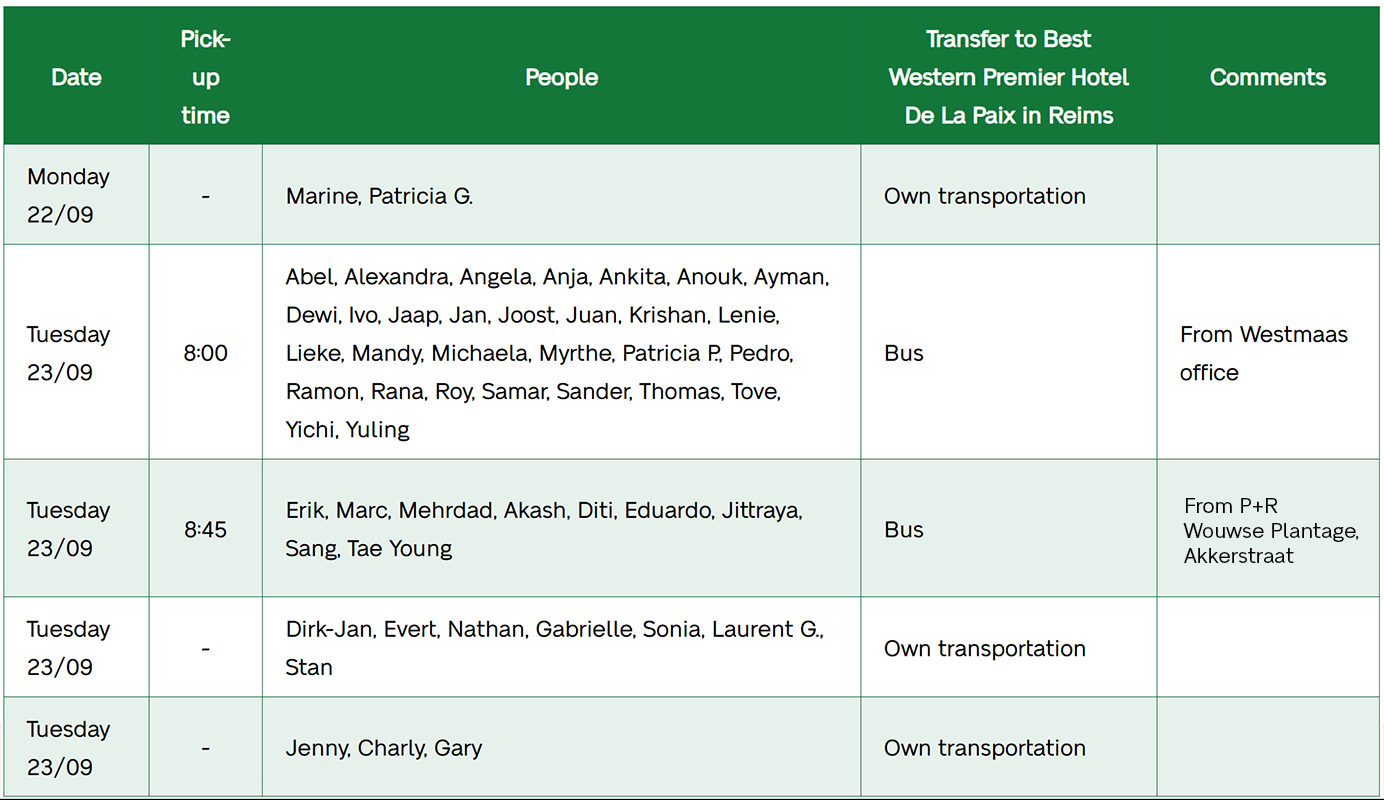Image resolution: width=1384 pixels, height=800 pixels.
Task: Click "Own transportation" in the Dirk-Jan row
Action: [984, 648]
